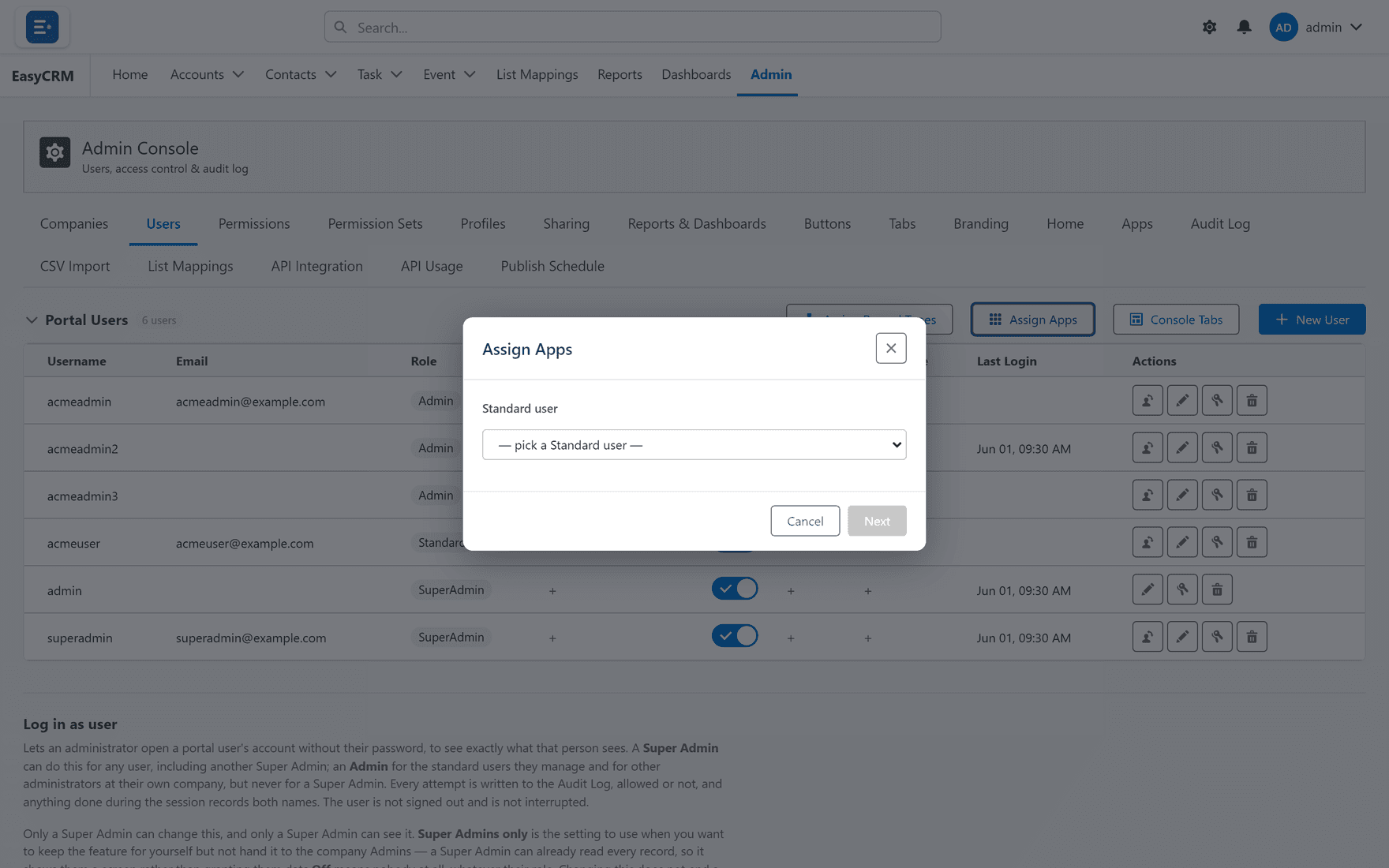Edit the acmeadmin2 user with the pencil icon
Screen dimensions: 1389x868
pos(1182,447)
